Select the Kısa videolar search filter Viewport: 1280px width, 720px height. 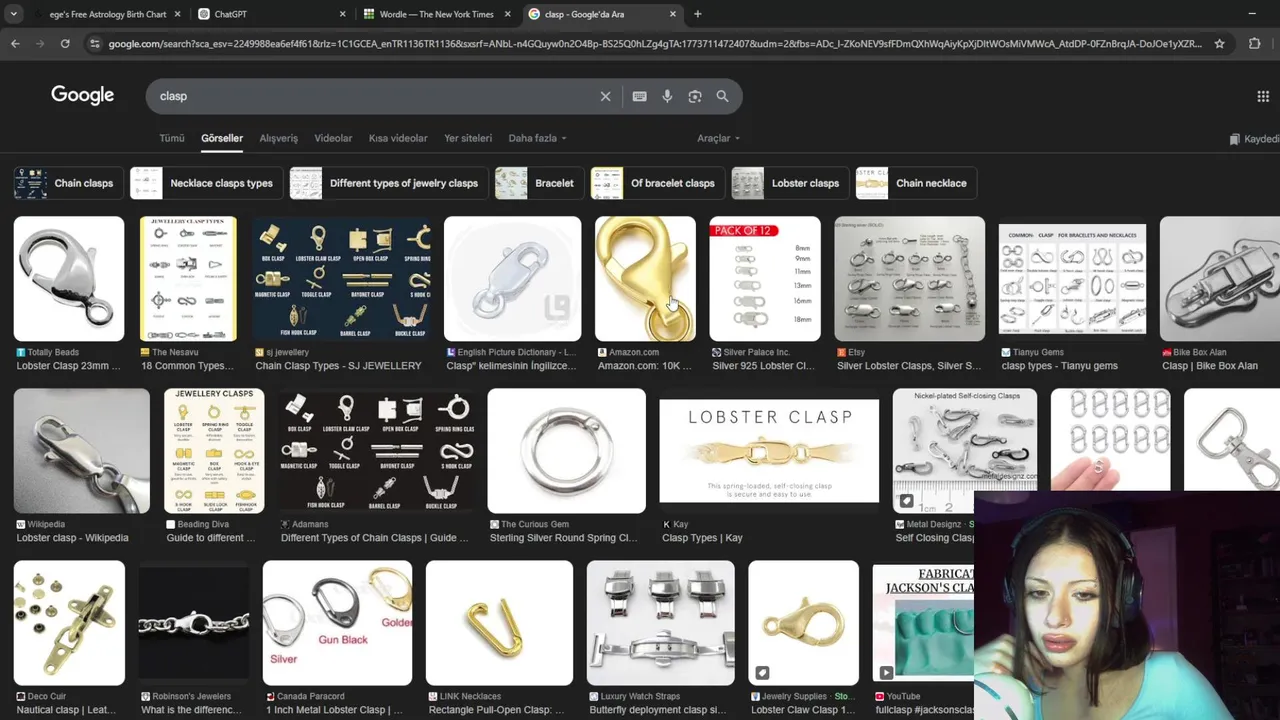(398, 138)
